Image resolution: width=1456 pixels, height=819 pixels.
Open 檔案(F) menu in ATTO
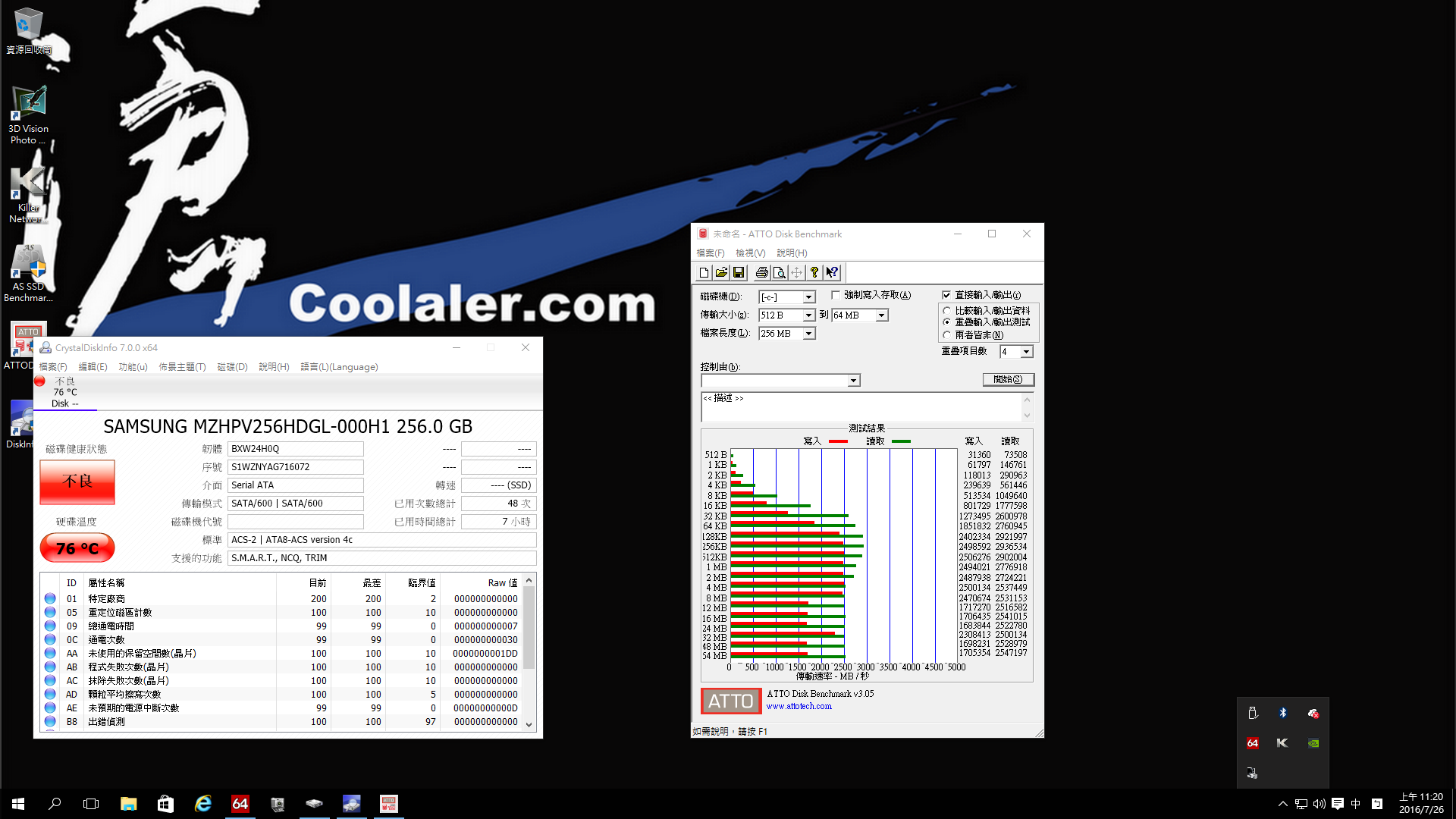click(x=711, y=253)
